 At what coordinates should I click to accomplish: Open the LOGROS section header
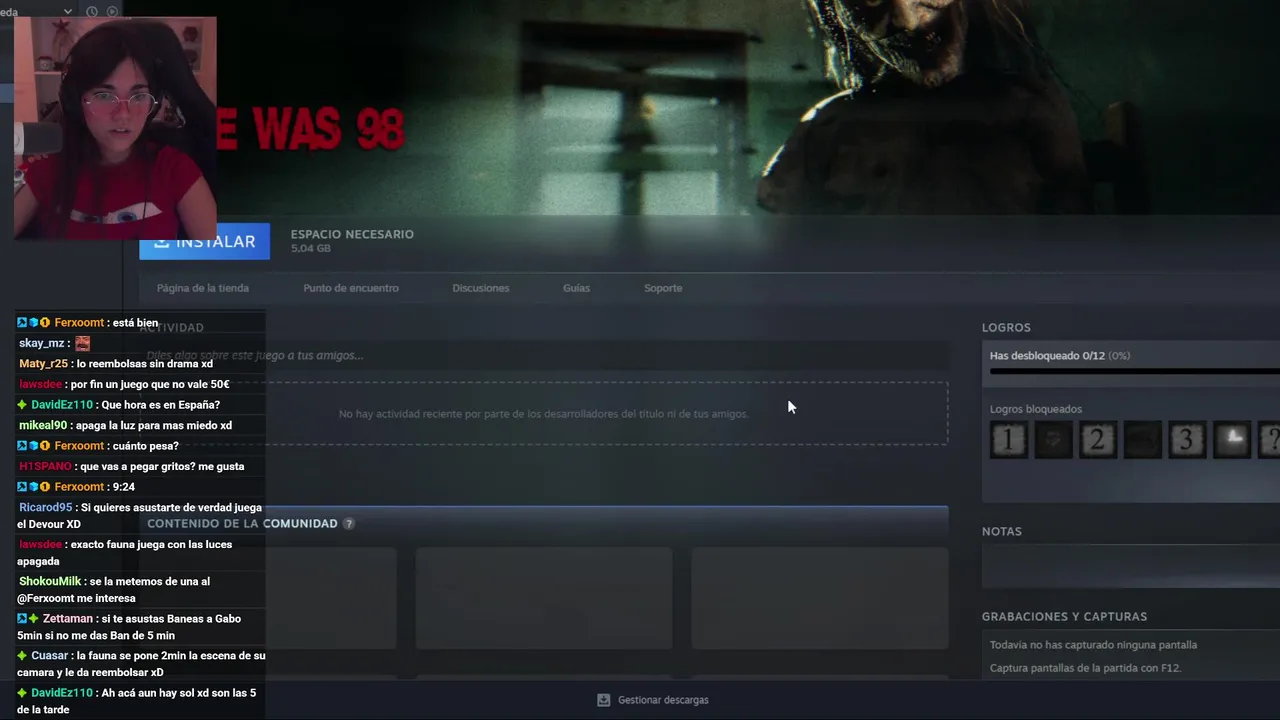coord(1006,327)
